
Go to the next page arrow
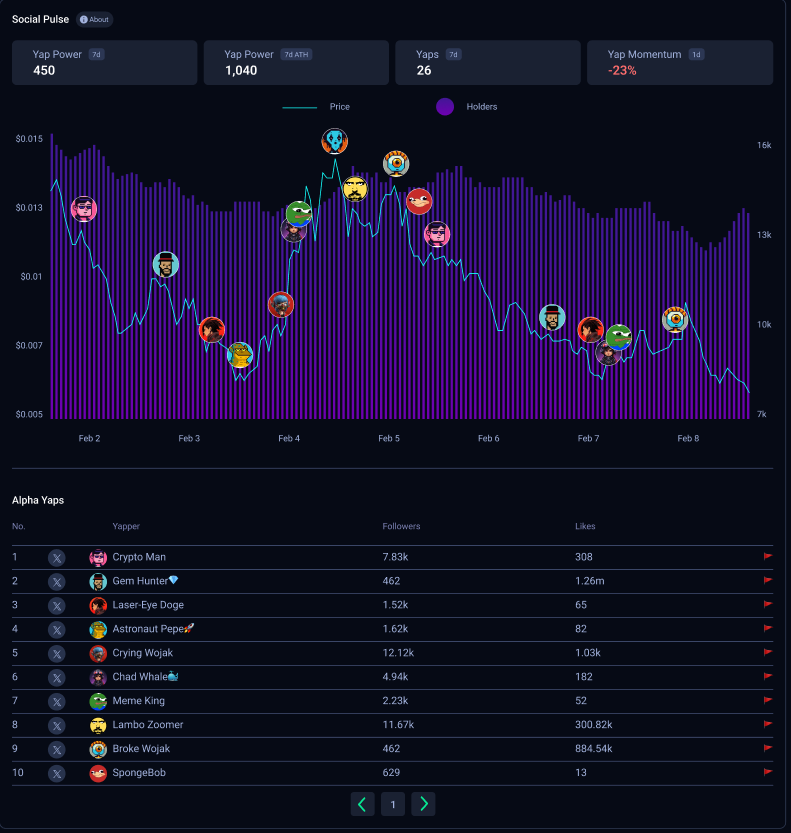point(424,804)
